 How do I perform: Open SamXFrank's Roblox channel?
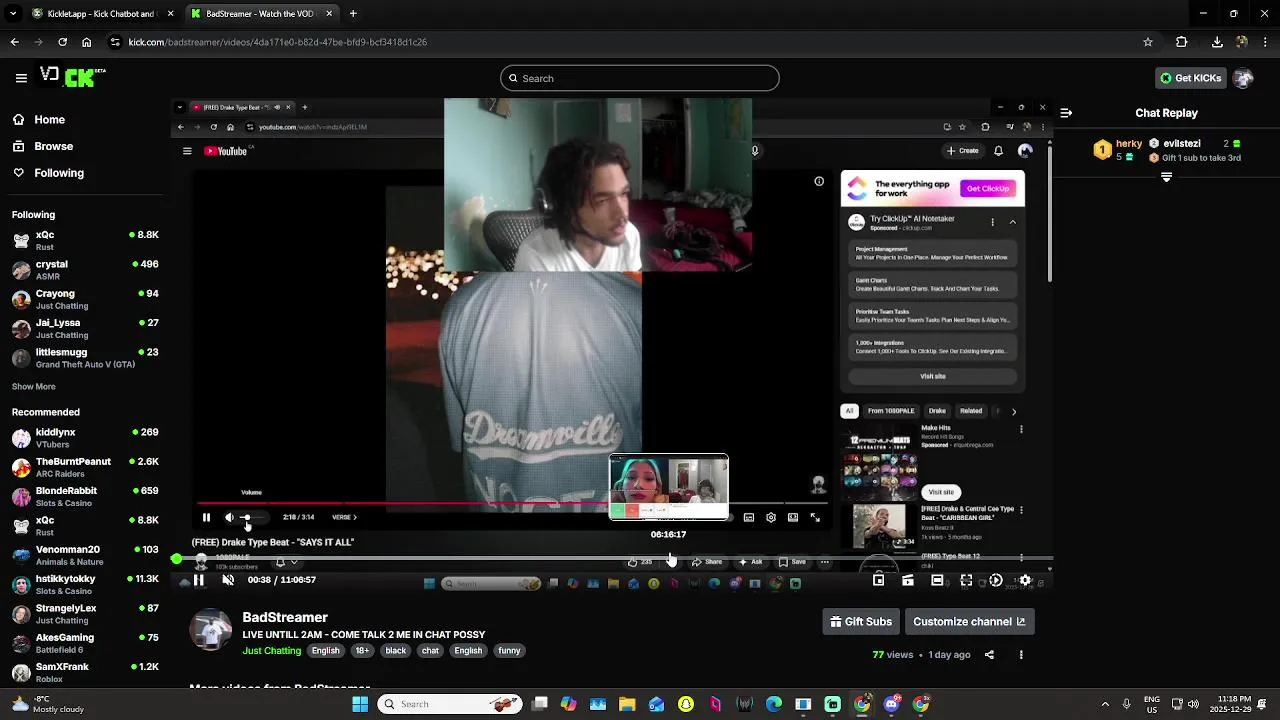click(x=85, y=672)
